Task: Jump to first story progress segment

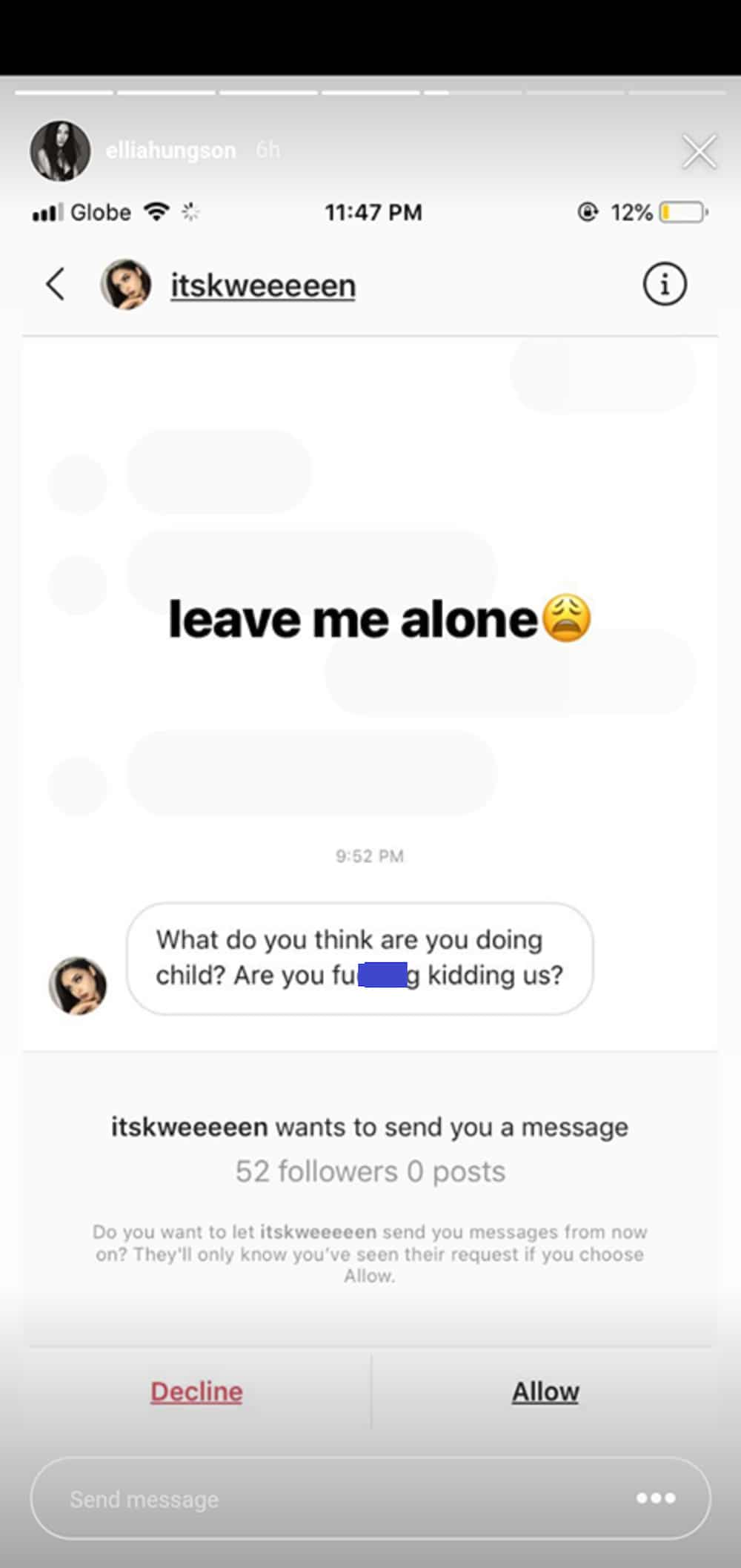Action: pos(64,93)
